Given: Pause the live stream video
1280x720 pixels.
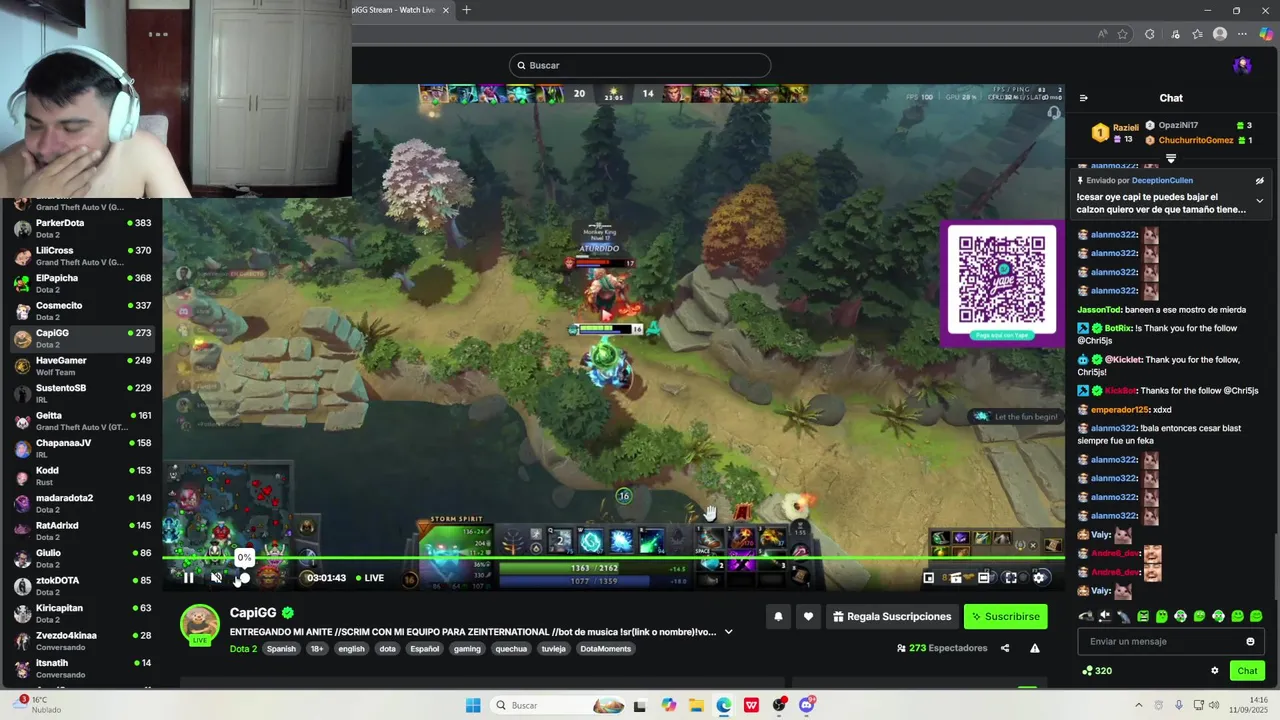Looking at the screenshot, I should (188, 578).
